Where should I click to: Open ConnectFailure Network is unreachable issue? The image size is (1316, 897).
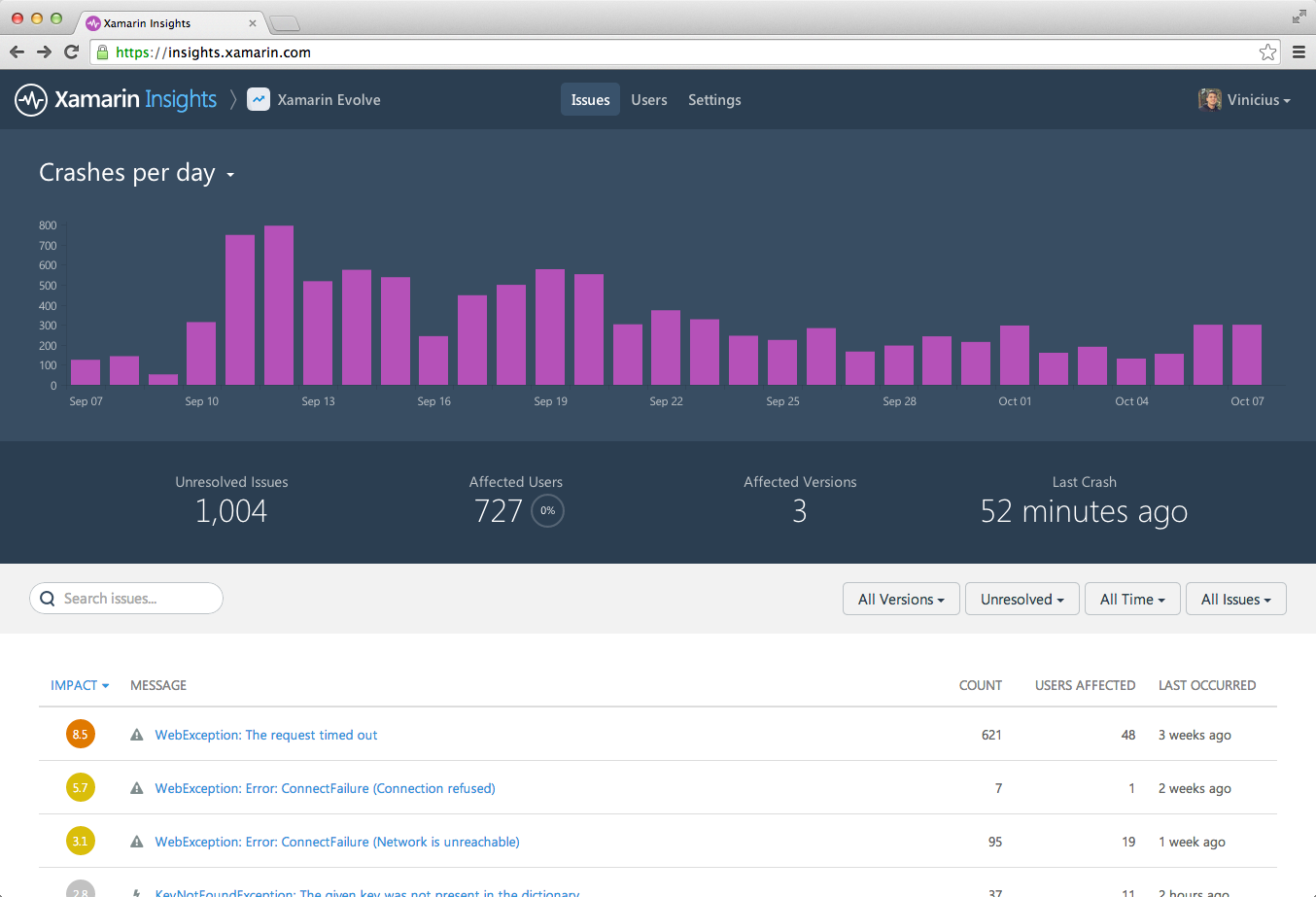coord(337,842)
